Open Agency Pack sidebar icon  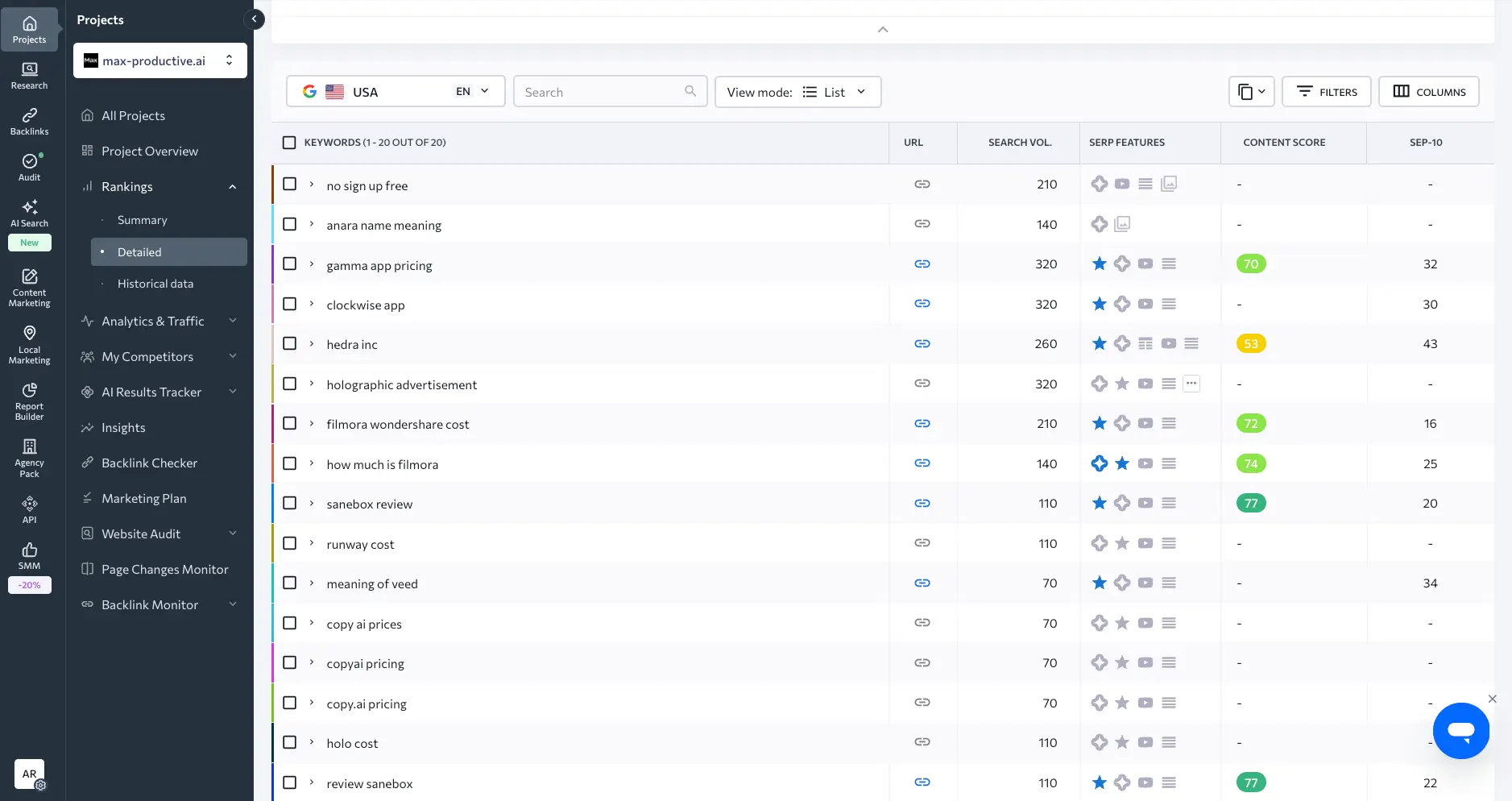point(29,458)
